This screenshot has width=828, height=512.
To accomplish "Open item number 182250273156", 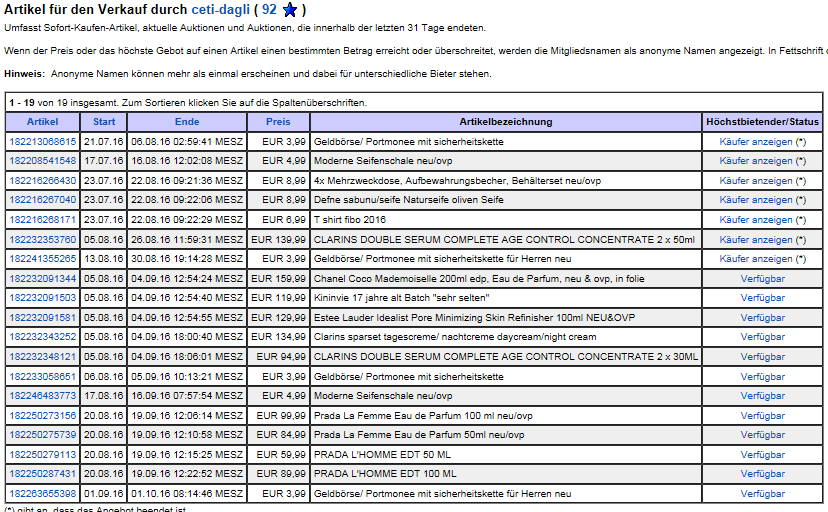I will pos(43,416).
